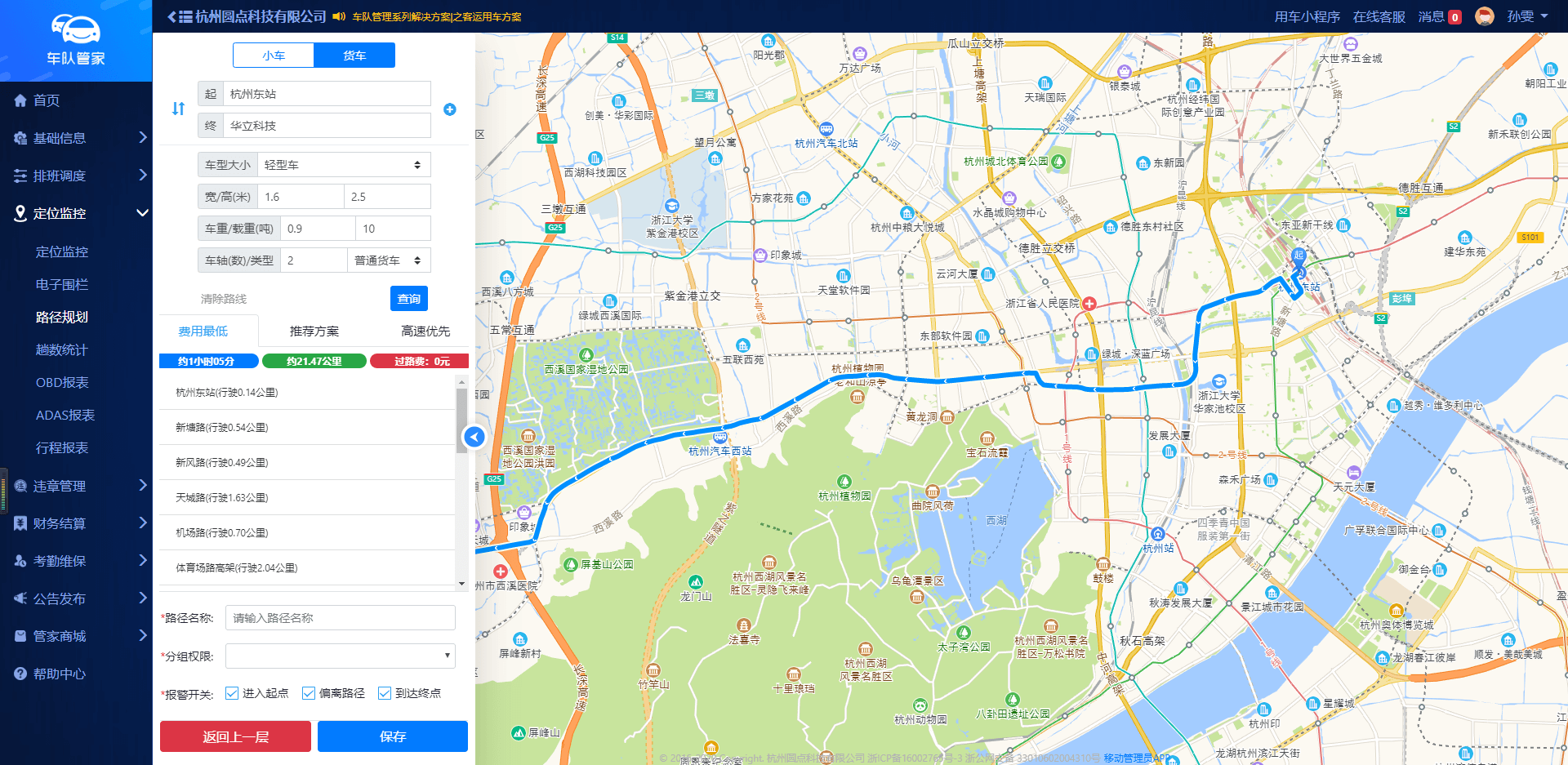This screenshot has height=765, width=1568.
Task: Switch to the 小车 tab
Action: [x=274, y=56]
